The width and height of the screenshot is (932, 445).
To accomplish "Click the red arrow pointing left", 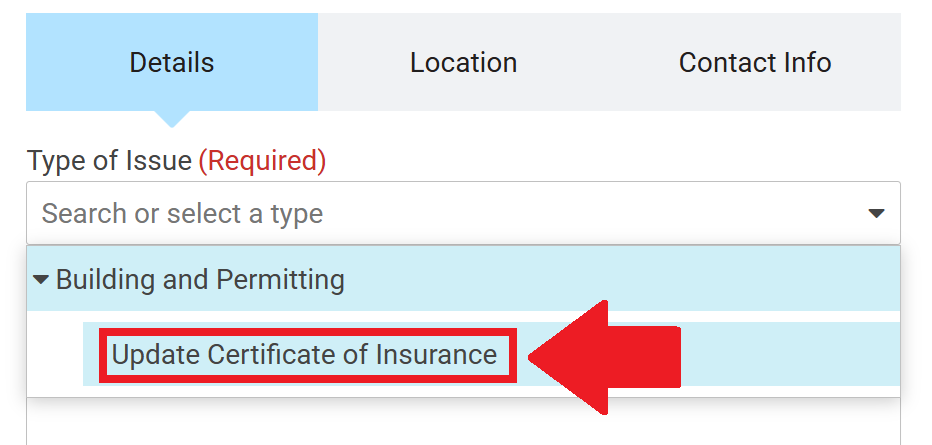I will point(603,355).
